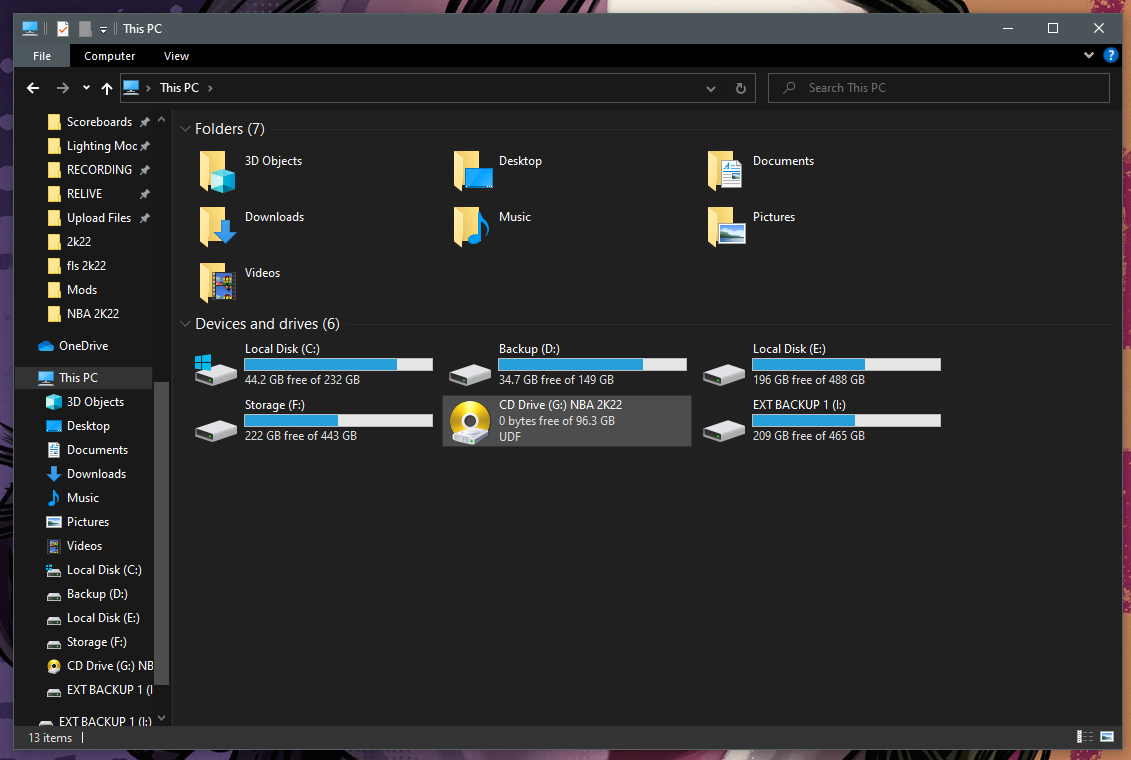
Task: Expand the ribbon with the chevron
Action: (1088, 56)
